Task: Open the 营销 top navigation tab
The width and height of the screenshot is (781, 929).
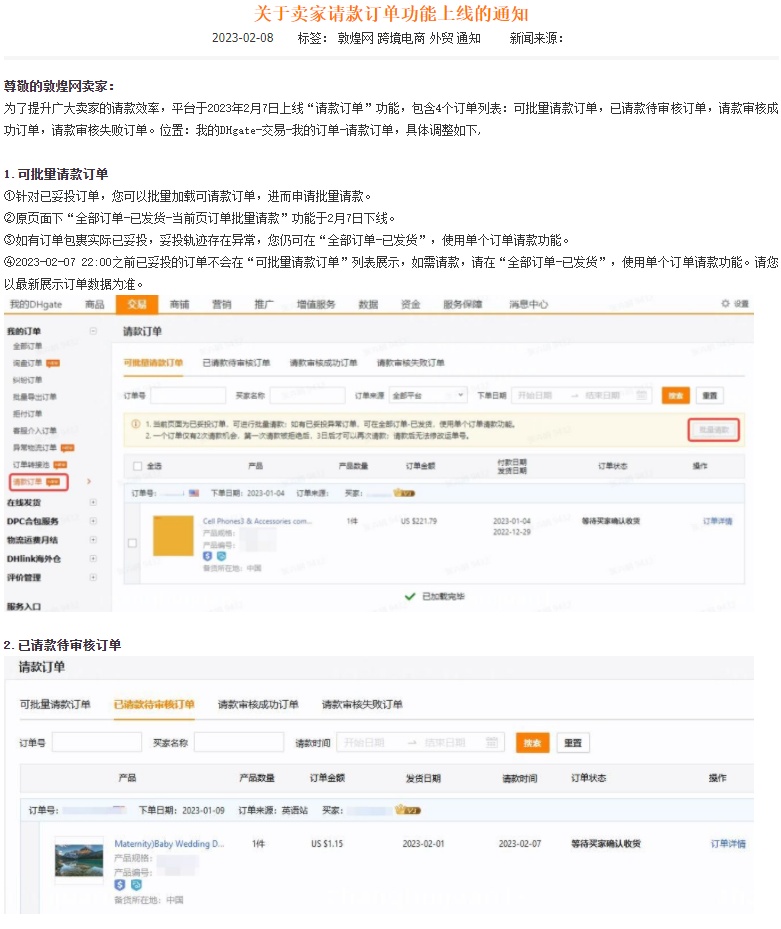Action: click(x=222, y=304)
